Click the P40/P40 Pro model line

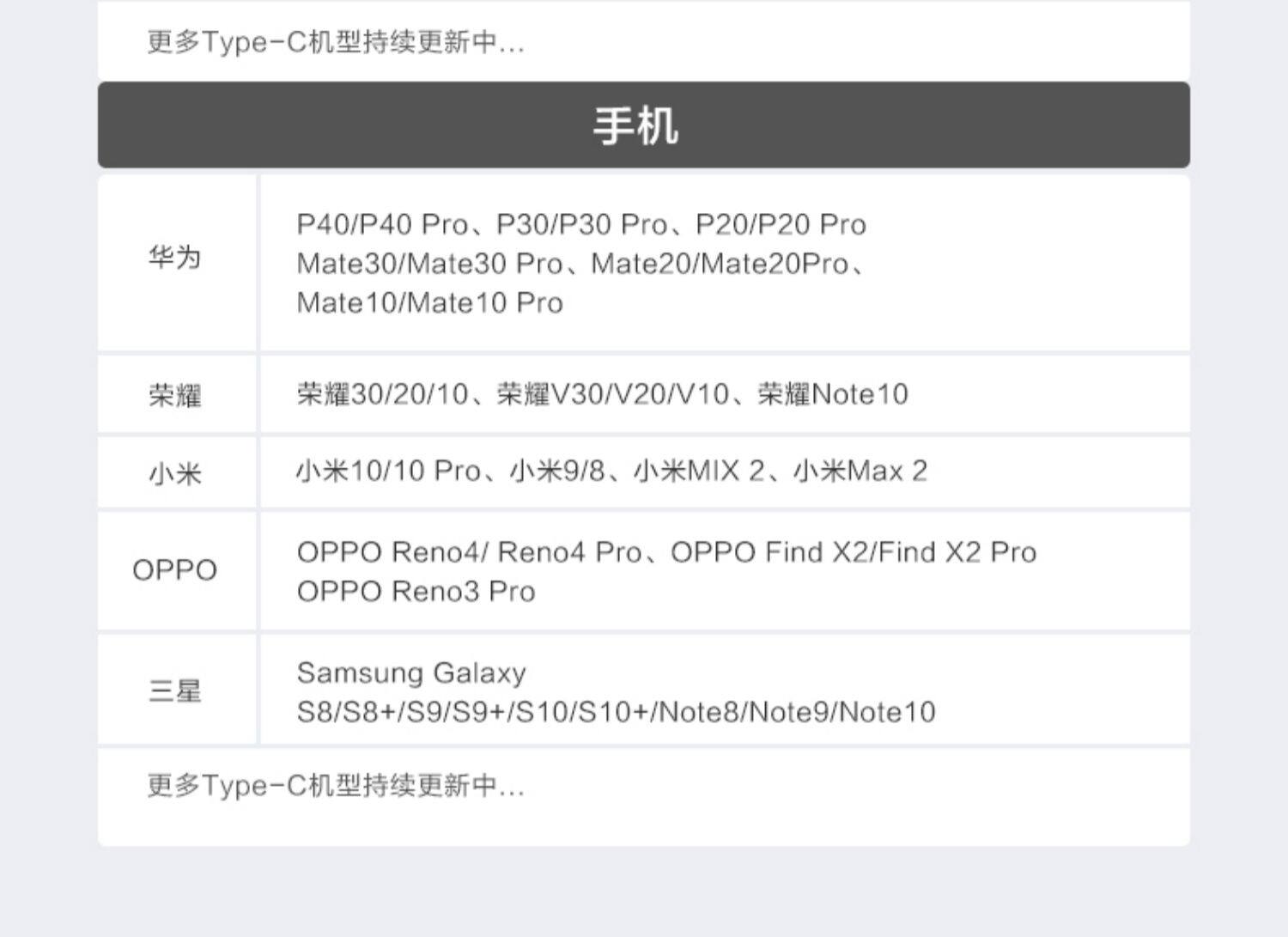tap(581, 225)
